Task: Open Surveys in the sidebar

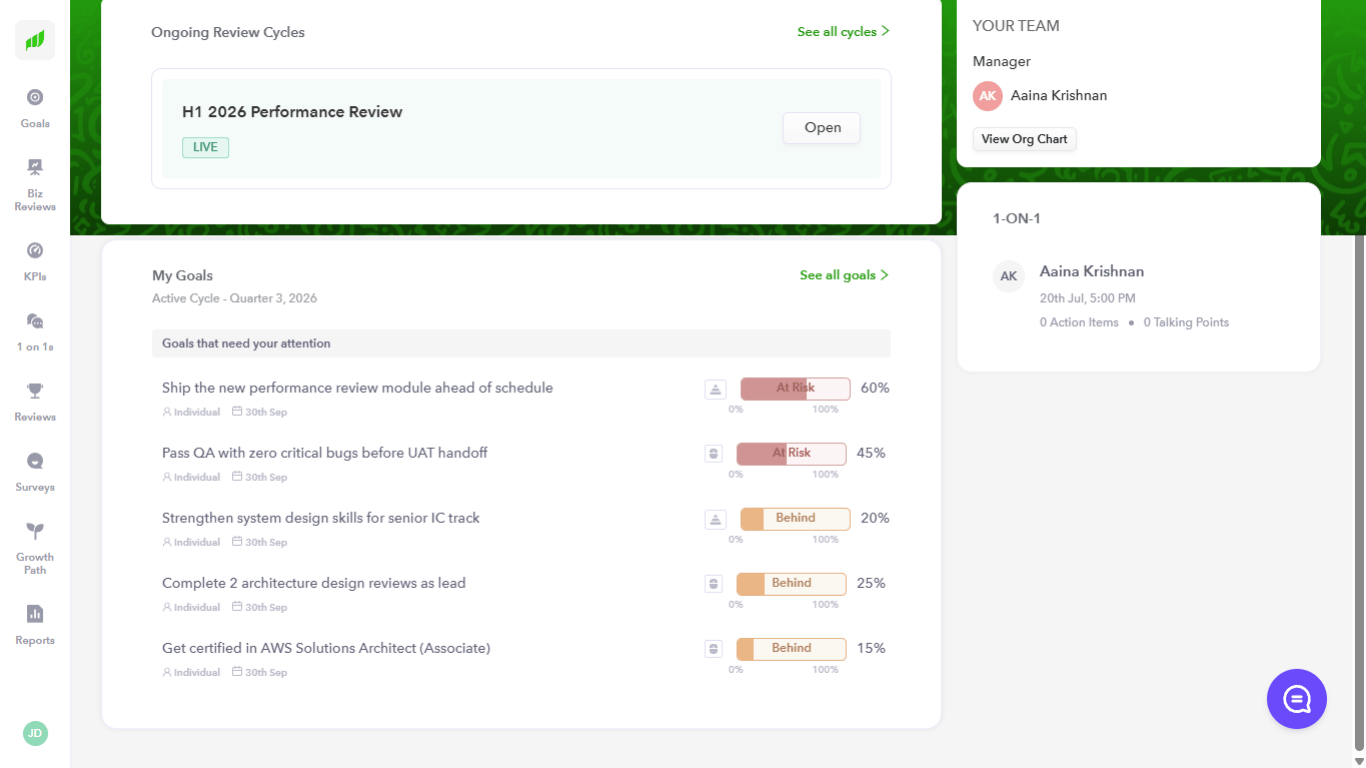Action: click(35, 472)
